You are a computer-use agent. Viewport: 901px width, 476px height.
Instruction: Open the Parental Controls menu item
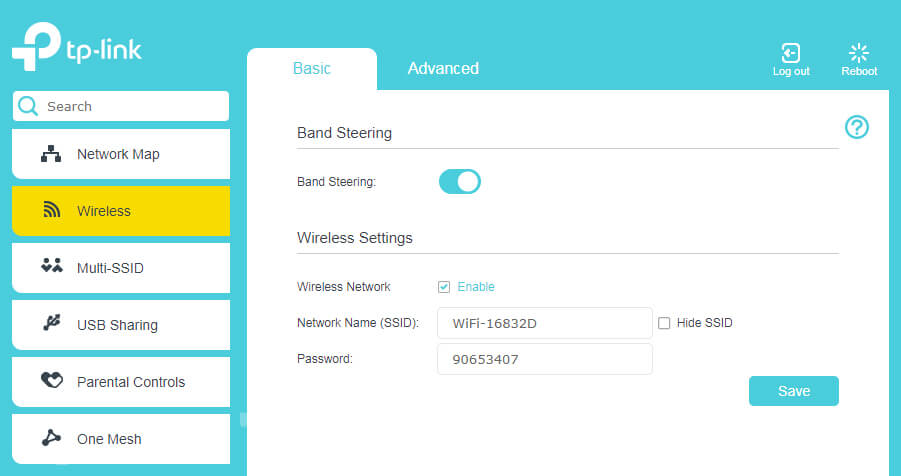(x=130, y=382)
